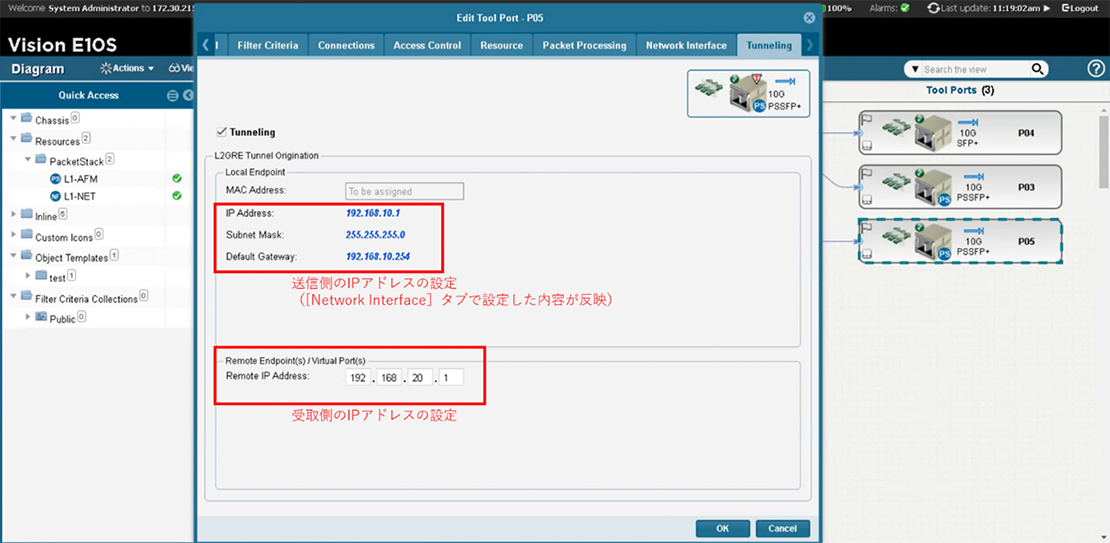Select the P04 tool port icon
Screen dimensions: 1110x543
929,131
